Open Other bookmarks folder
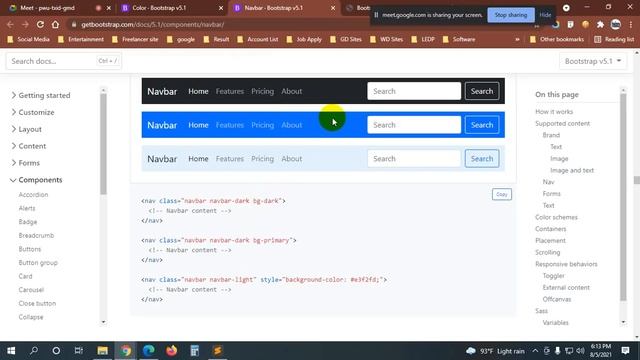The image size is (640, 360). point(557,40)
